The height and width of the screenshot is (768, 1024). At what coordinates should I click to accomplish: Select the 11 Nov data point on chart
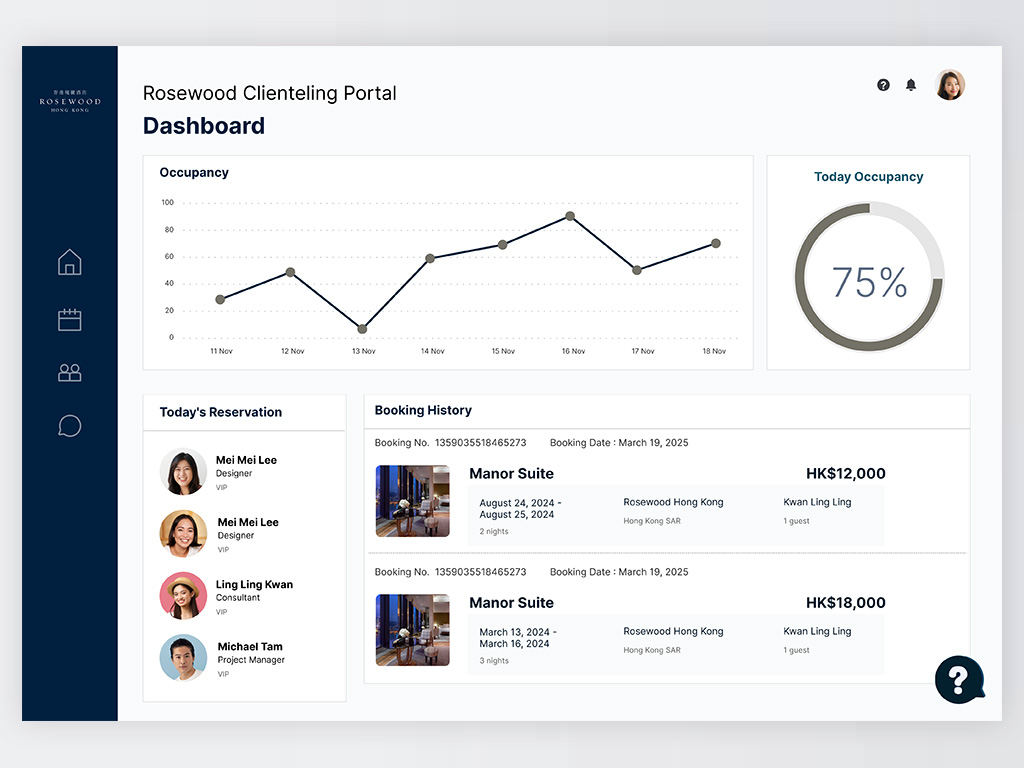pos(220,299)
